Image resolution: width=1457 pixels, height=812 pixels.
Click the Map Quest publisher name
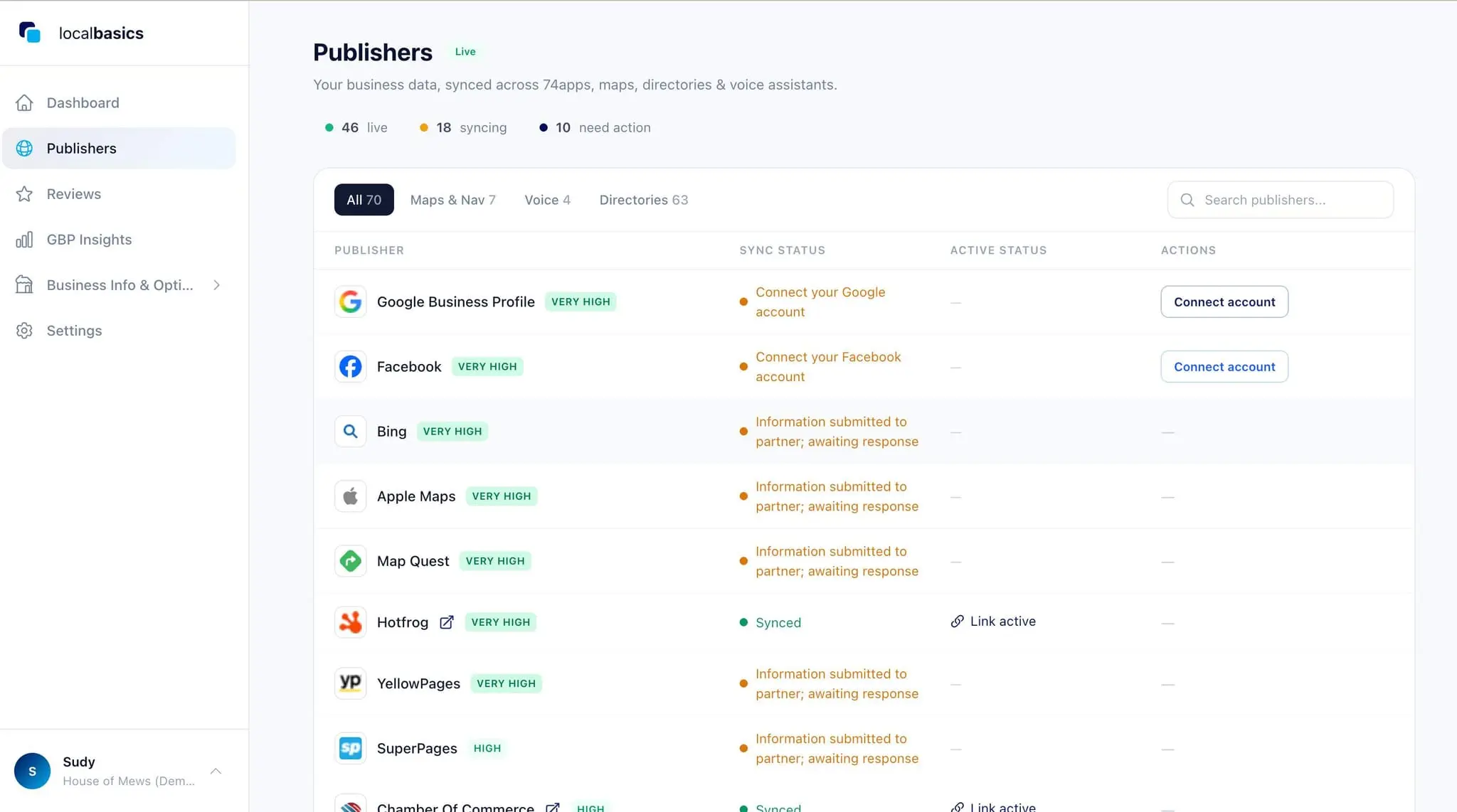(413, 561)
